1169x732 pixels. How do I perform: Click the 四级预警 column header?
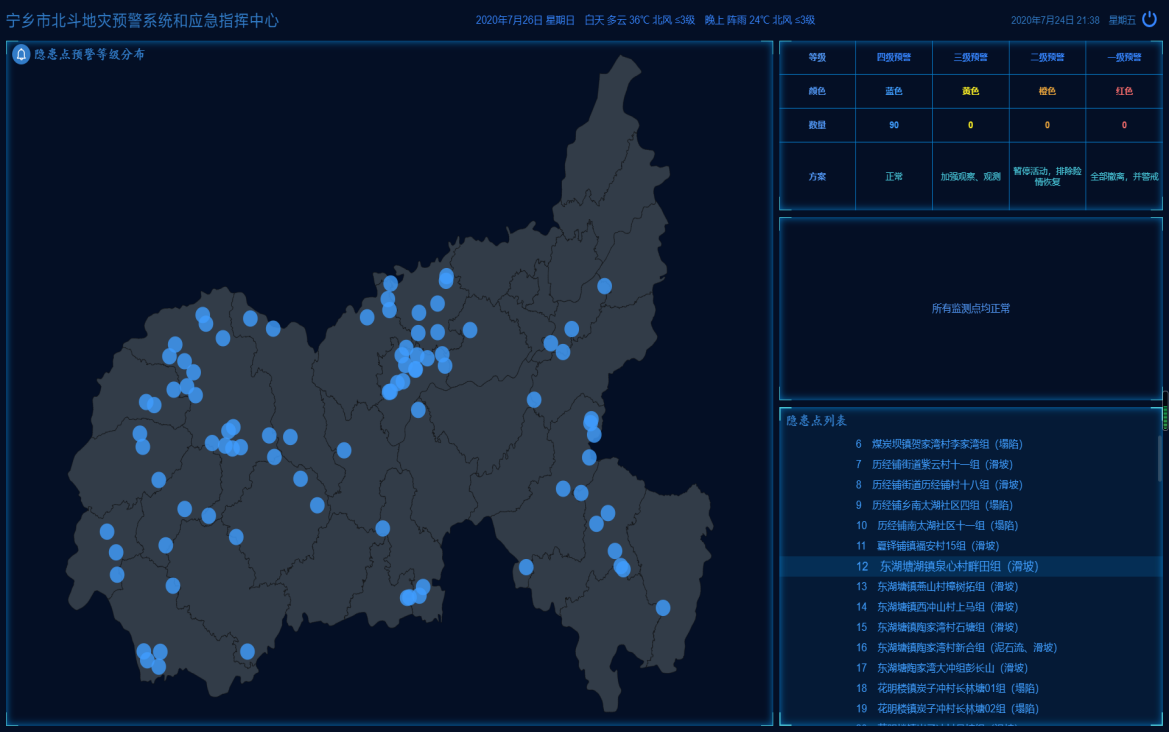coord(894,58)
